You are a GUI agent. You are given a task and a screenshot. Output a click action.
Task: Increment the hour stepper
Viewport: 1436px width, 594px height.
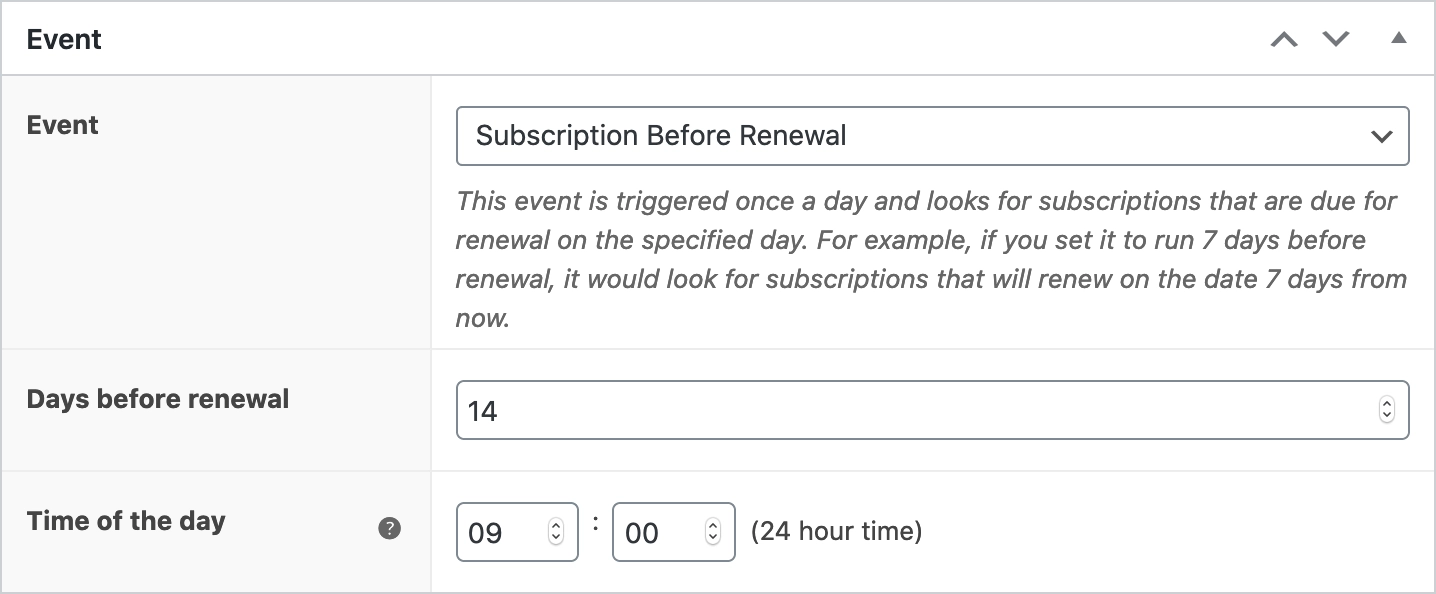tap(556, 526)
